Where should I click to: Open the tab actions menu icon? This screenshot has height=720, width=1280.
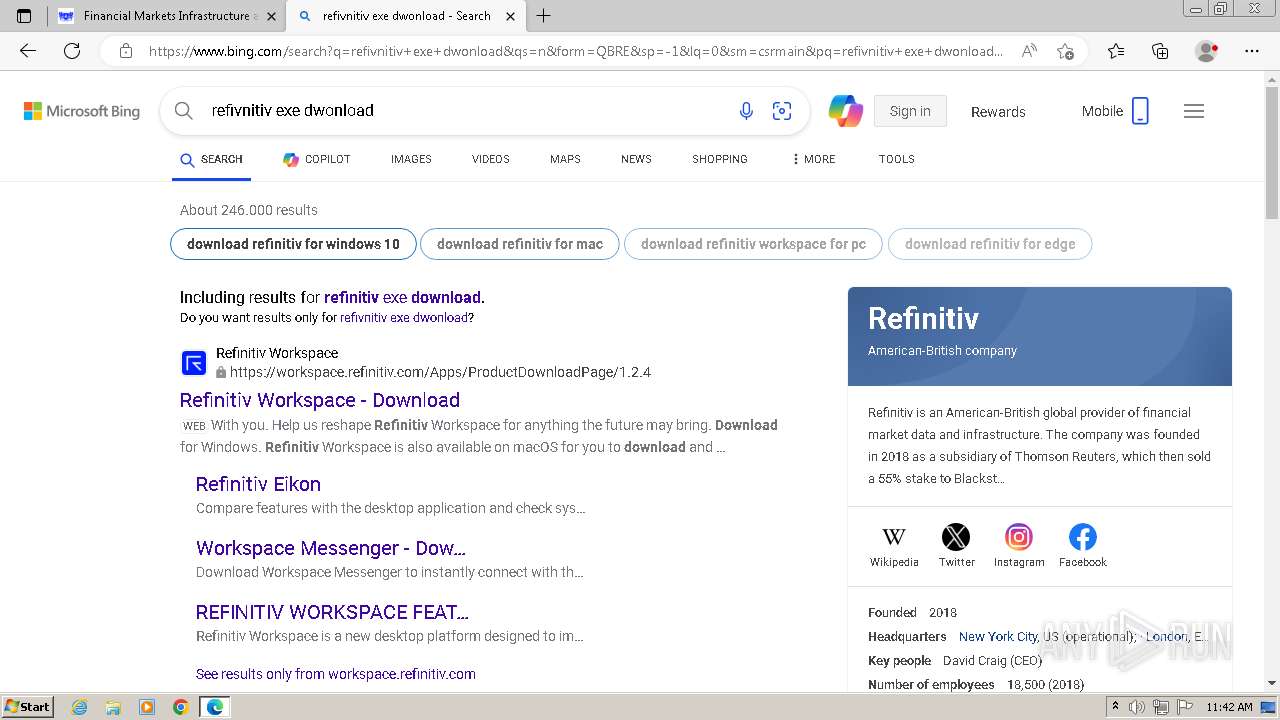pos(24,16)
